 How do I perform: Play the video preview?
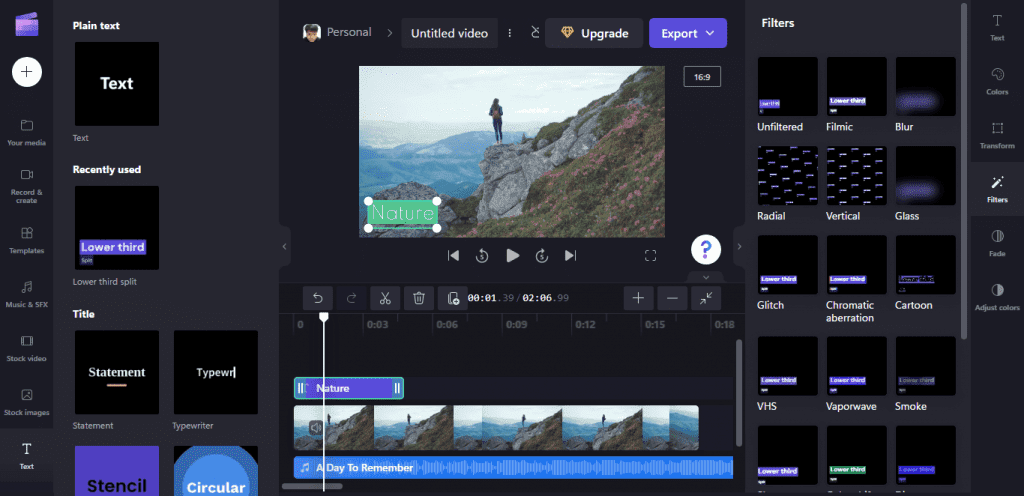click(513, 256)
